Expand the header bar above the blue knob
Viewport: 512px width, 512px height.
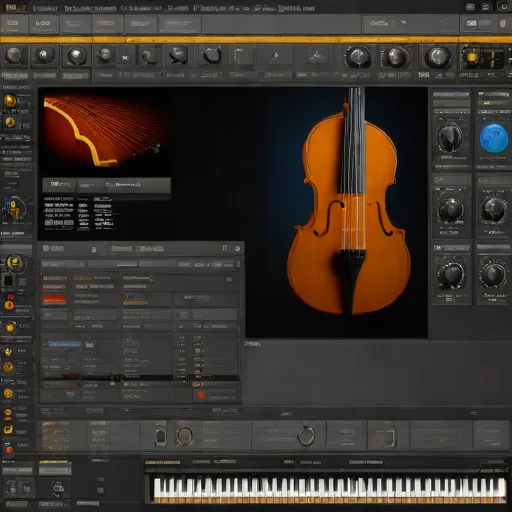493,95
